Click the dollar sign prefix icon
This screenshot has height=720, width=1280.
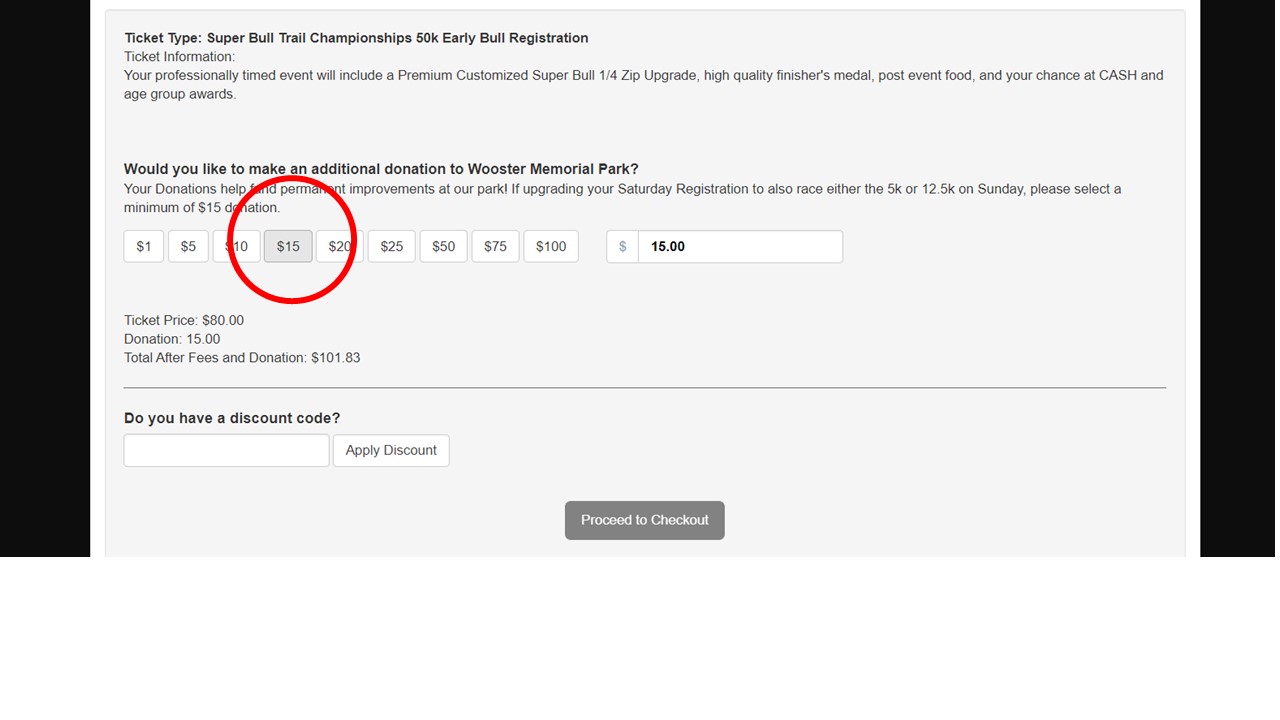click(622, 247)
